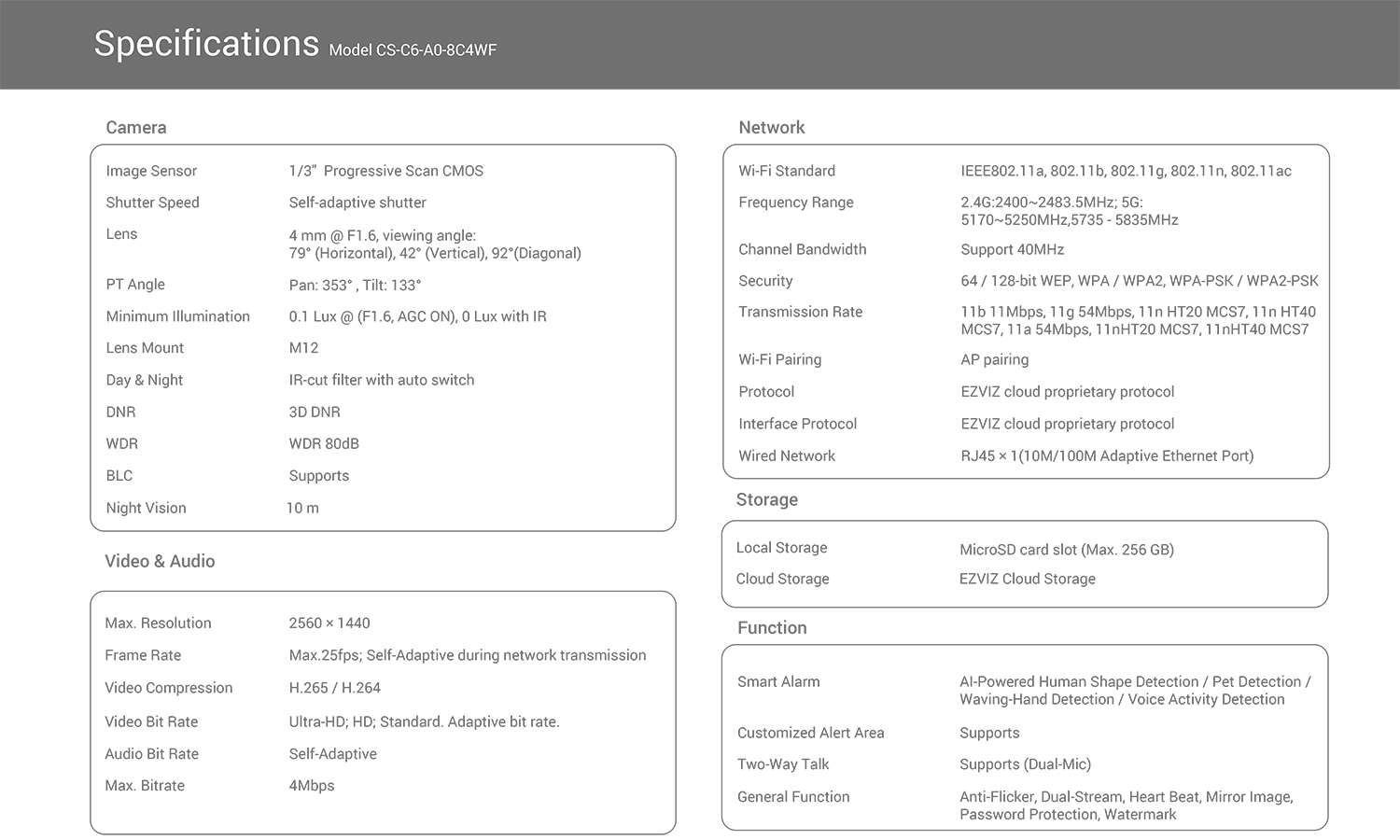
Task: Click the Specifications page title
Action: (206, 44)
